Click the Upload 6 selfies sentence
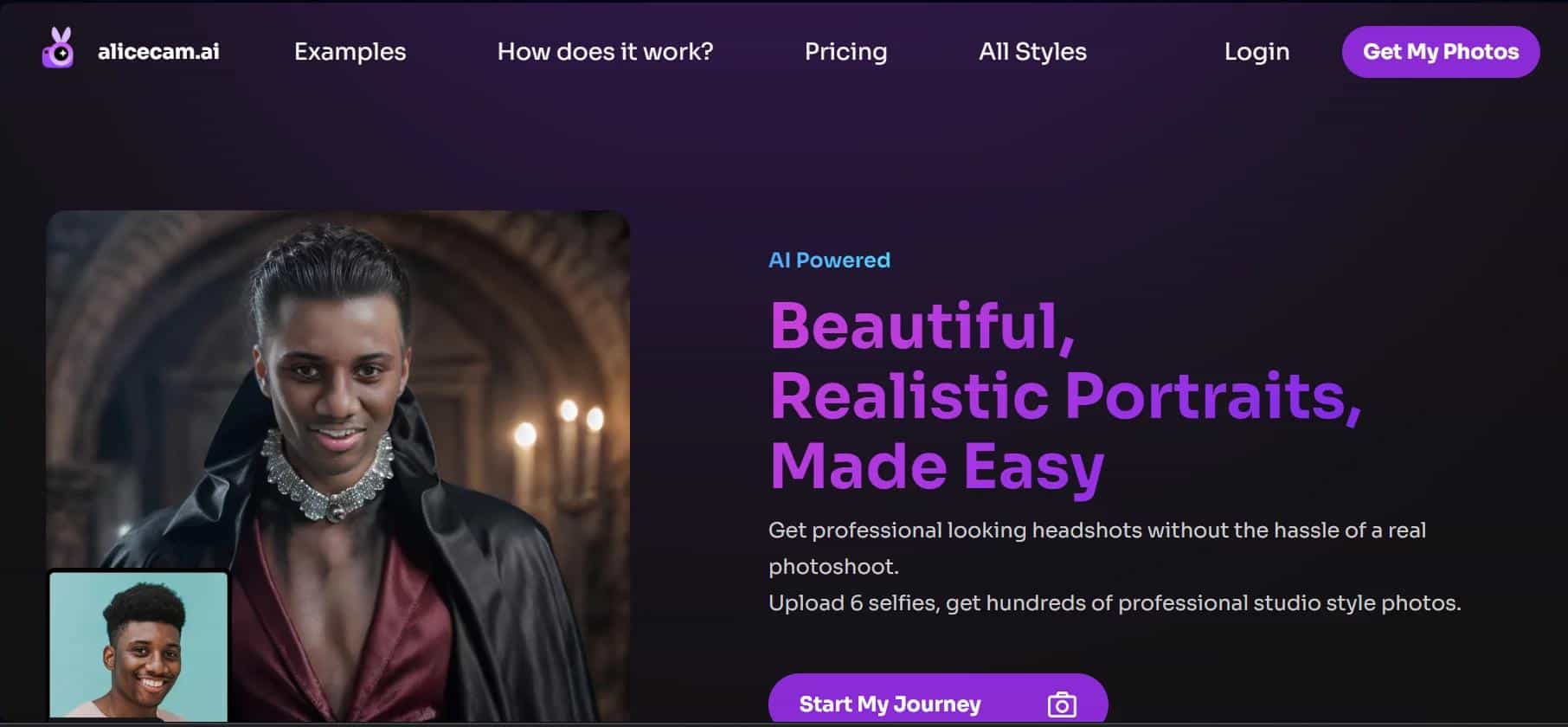This screenshot has height=727, width=1568. tap(1115, 603)
